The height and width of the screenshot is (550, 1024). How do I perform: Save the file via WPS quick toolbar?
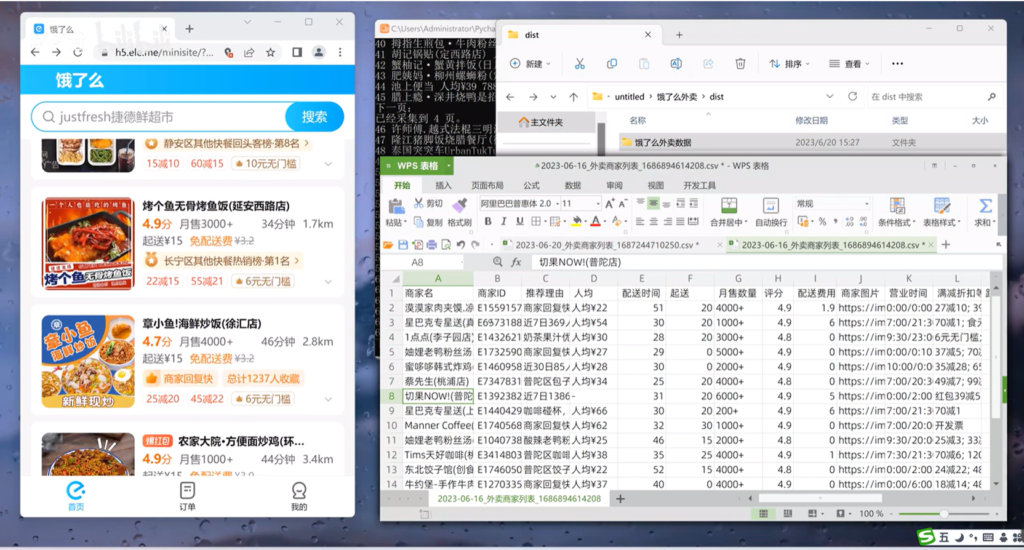(x=403, y=245)
